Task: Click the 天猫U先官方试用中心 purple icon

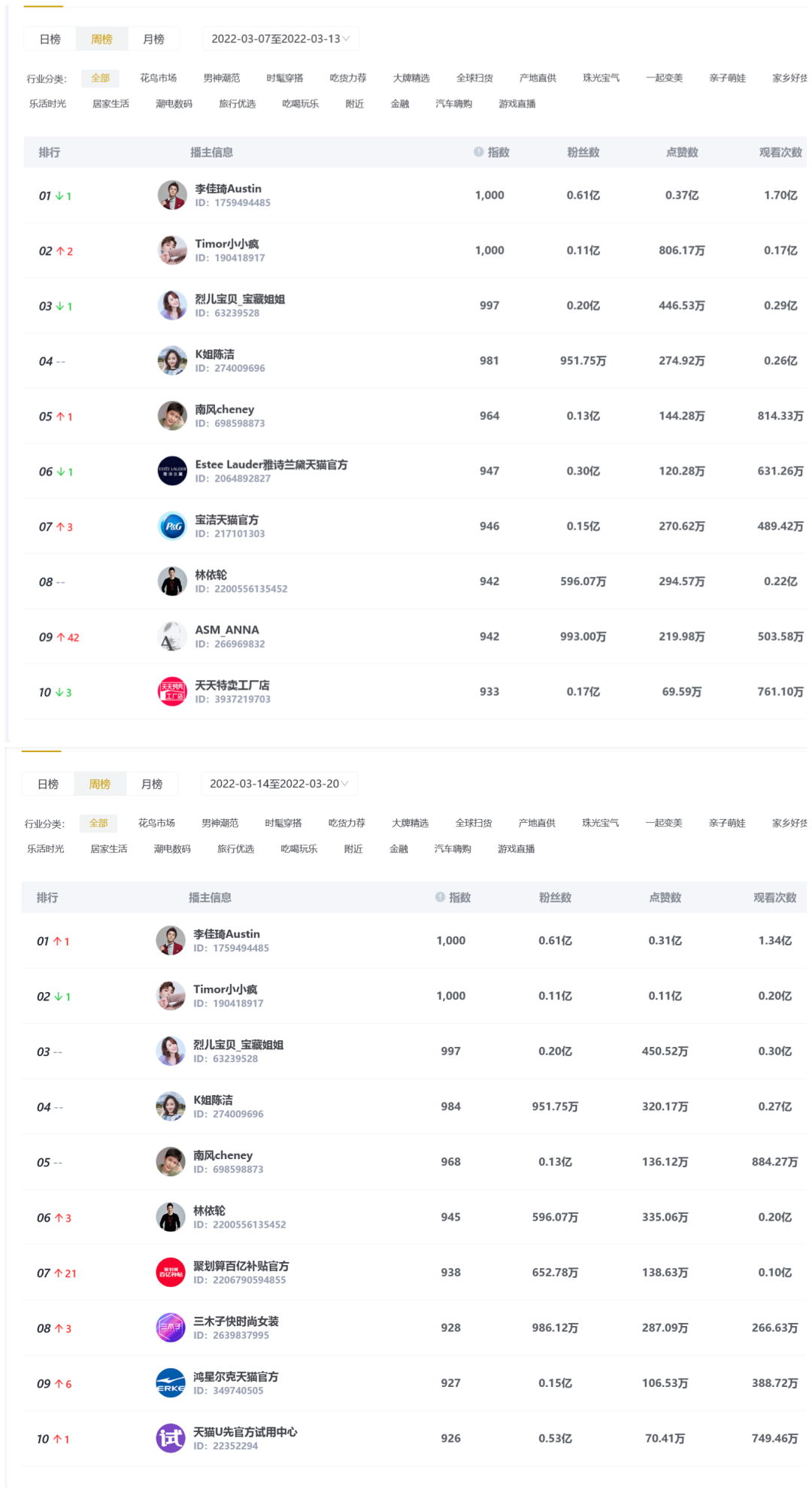Action: tap(171, 1438)
